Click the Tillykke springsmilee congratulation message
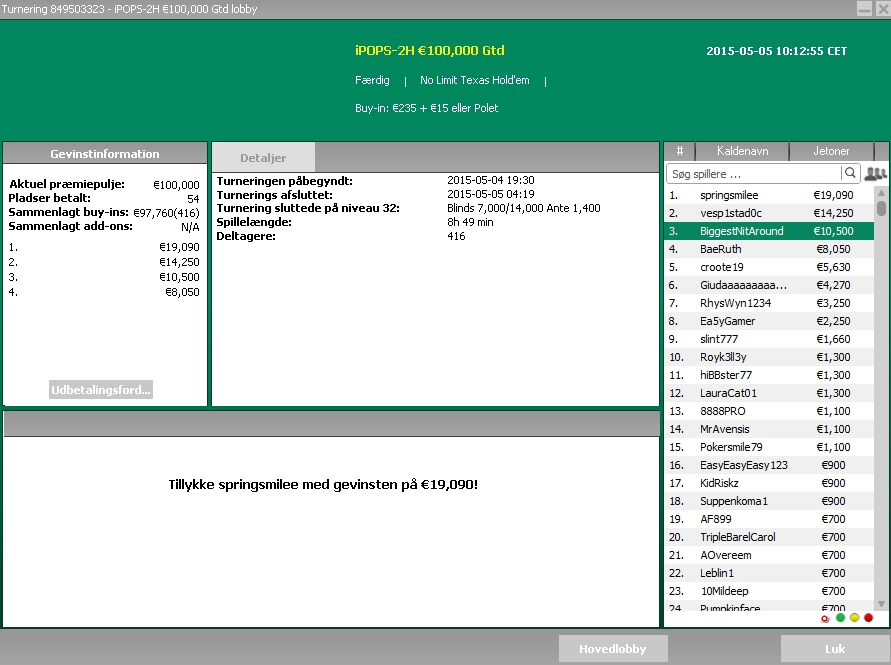 tap(323, 485)
